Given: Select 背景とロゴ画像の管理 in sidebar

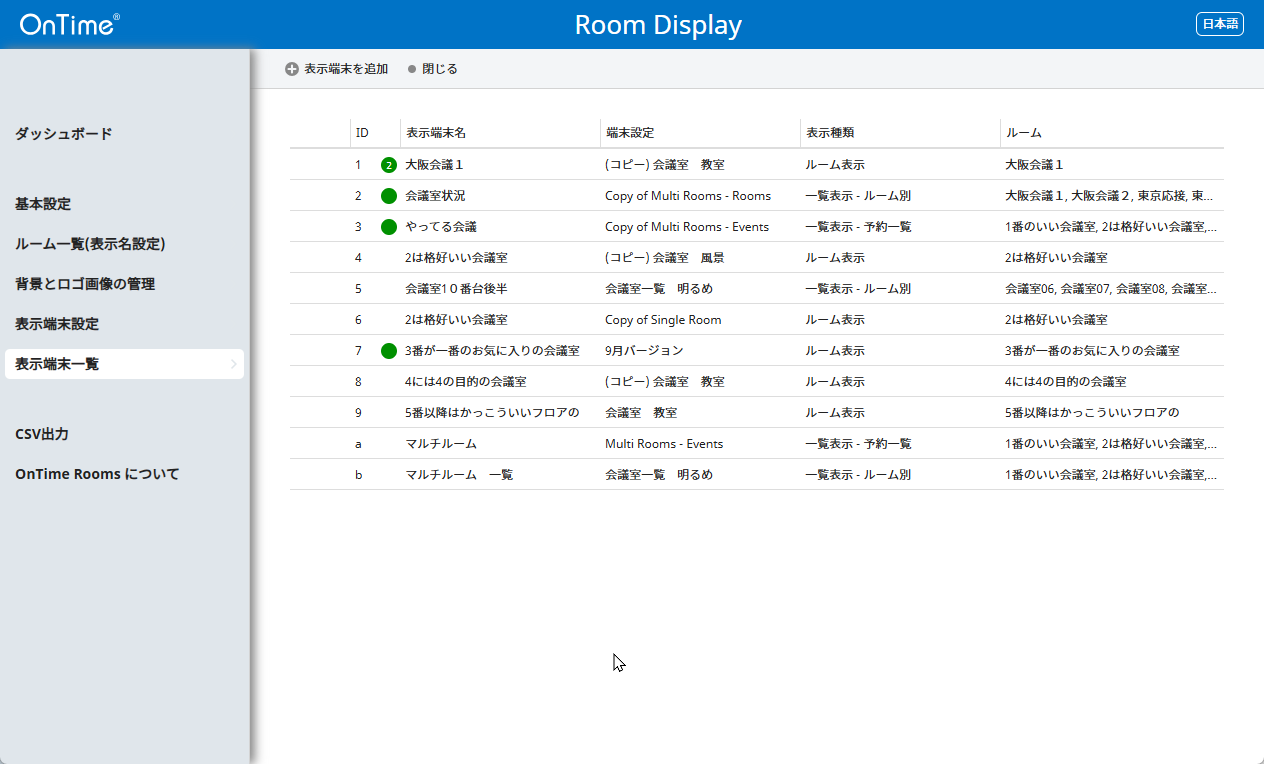Looking at the screenshot, I should point(85,284).
